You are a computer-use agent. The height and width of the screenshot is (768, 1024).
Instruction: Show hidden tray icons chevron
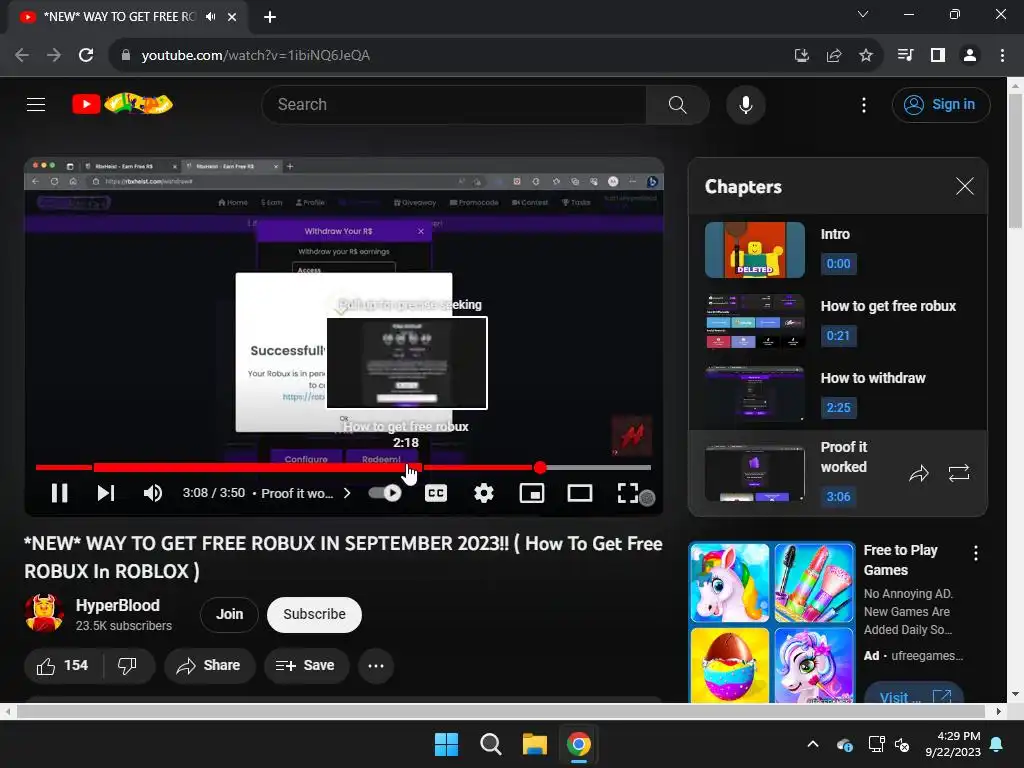coord(812,744)
